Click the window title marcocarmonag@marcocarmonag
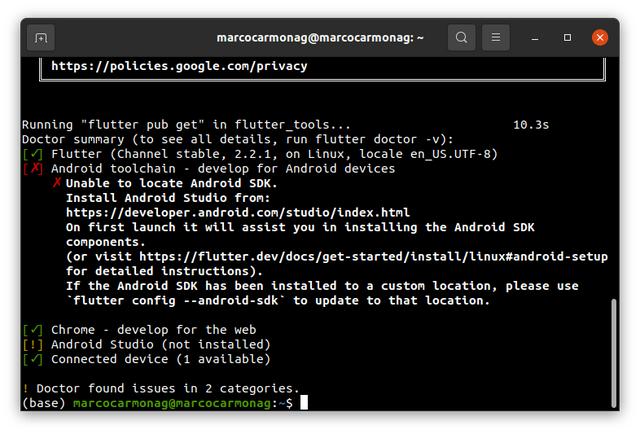 click(320, 38)
